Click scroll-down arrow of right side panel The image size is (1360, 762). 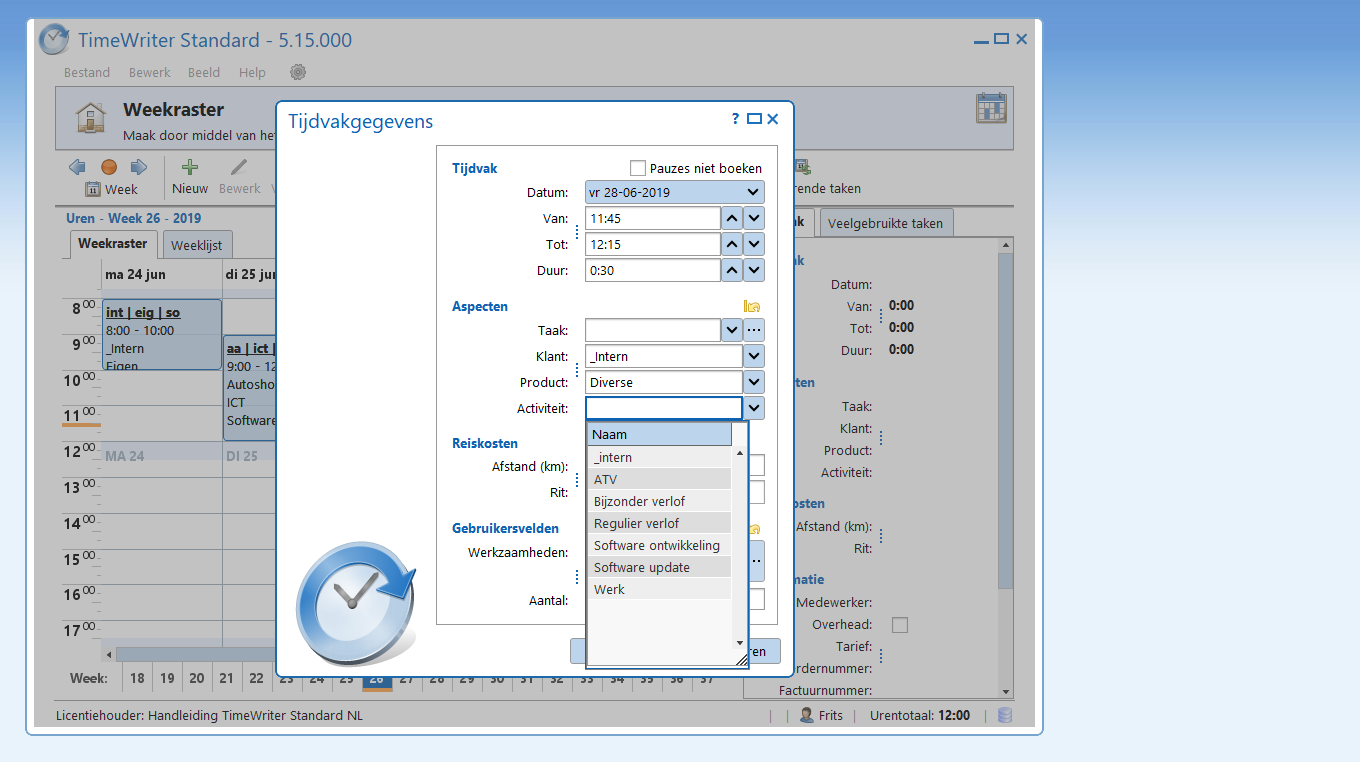[1006, 691]
